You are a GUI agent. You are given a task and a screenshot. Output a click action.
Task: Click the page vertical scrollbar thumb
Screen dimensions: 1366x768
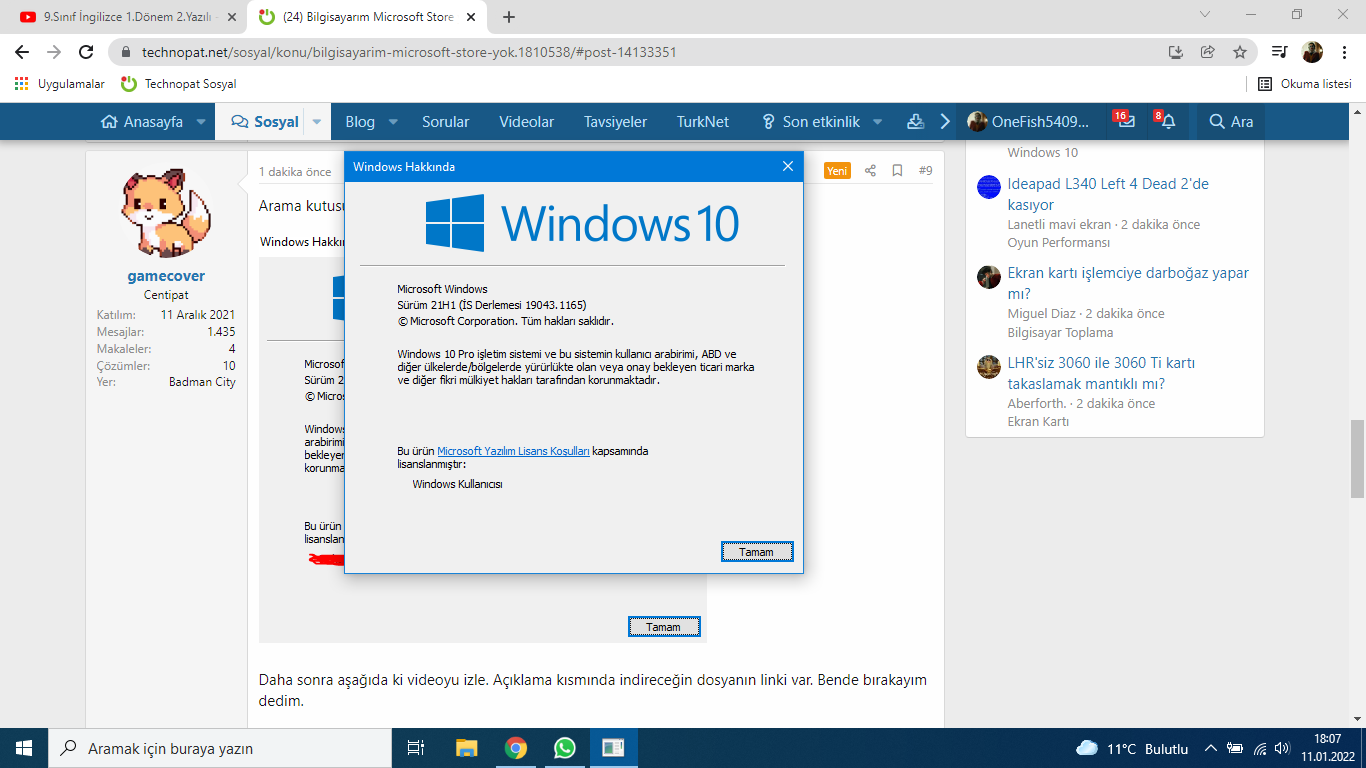click(x=1357, y=459)
